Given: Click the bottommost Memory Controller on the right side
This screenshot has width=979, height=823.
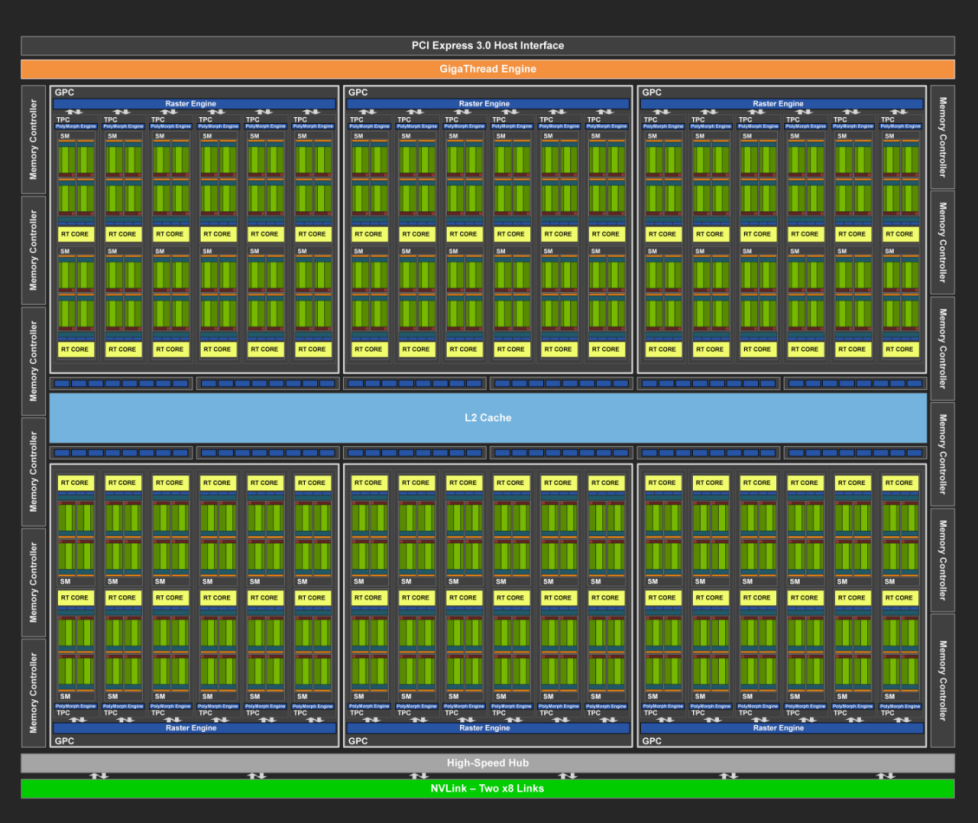Looking at the screenshot, I should [943, 681].
